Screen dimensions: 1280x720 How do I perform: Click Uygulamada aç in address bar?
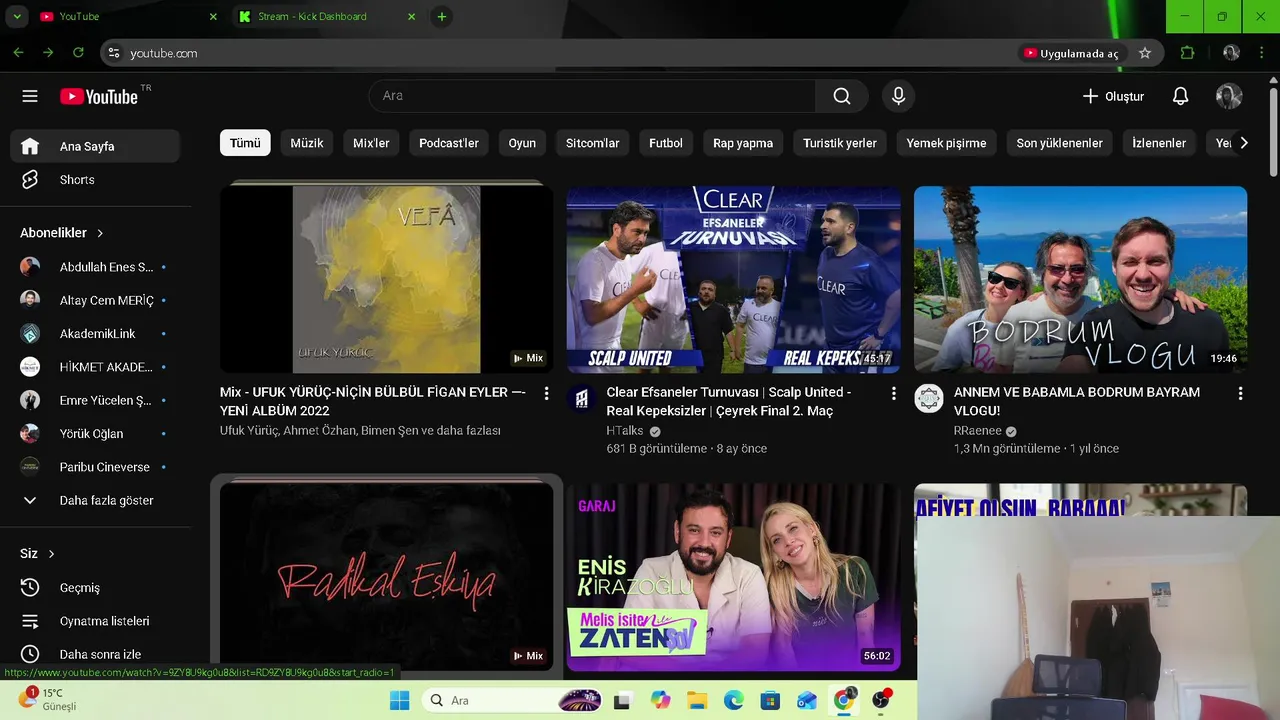[x=1070, y=53]
